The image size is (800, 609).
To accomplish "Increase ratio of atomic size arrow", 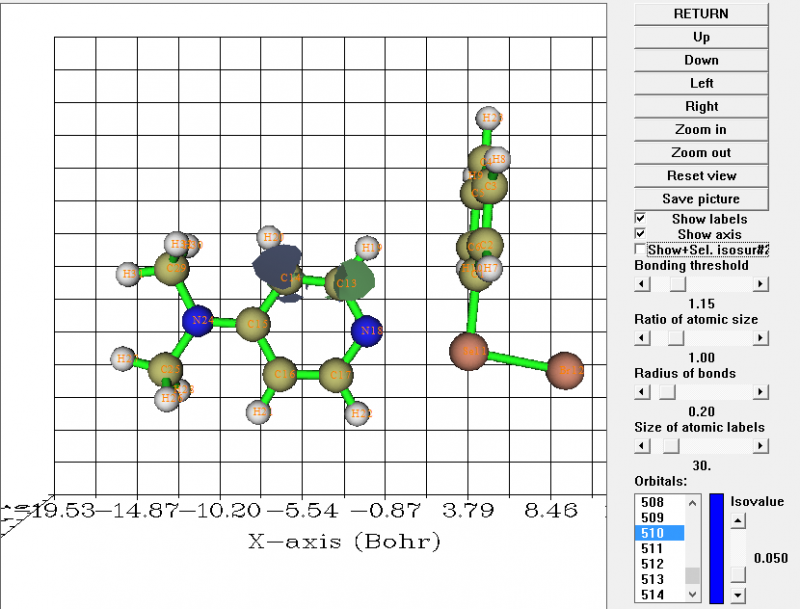I will point(760,338).
